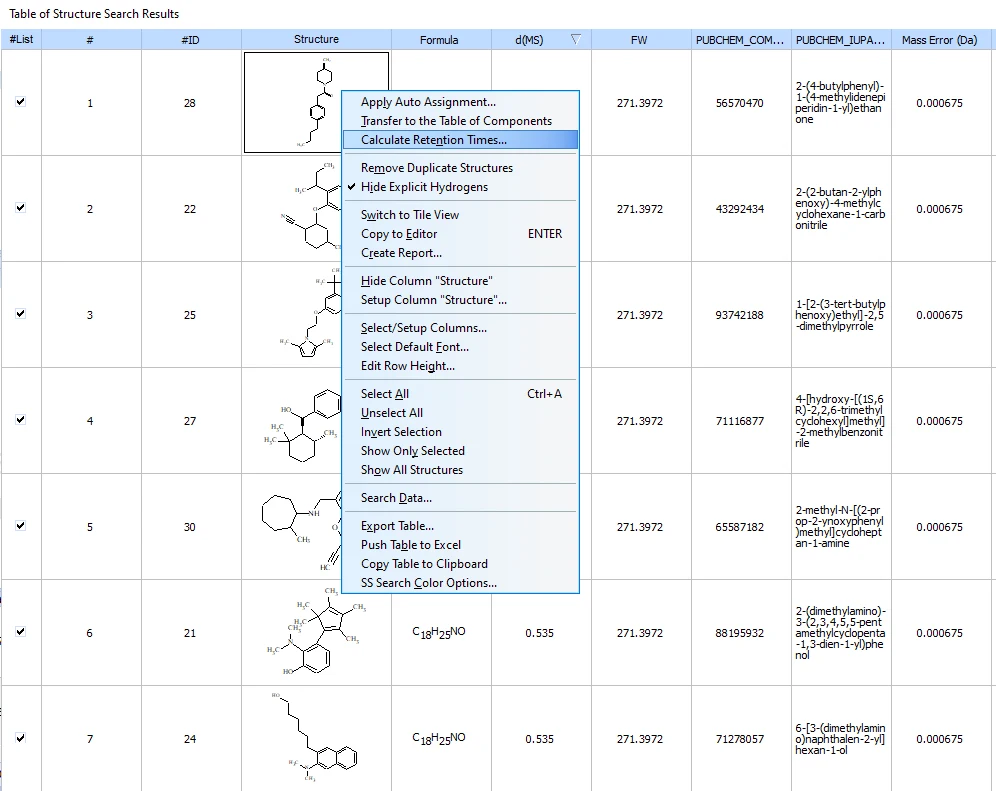Click the d(MS) column sort arrow icon
996x791 pixels.
coord(575,39)
